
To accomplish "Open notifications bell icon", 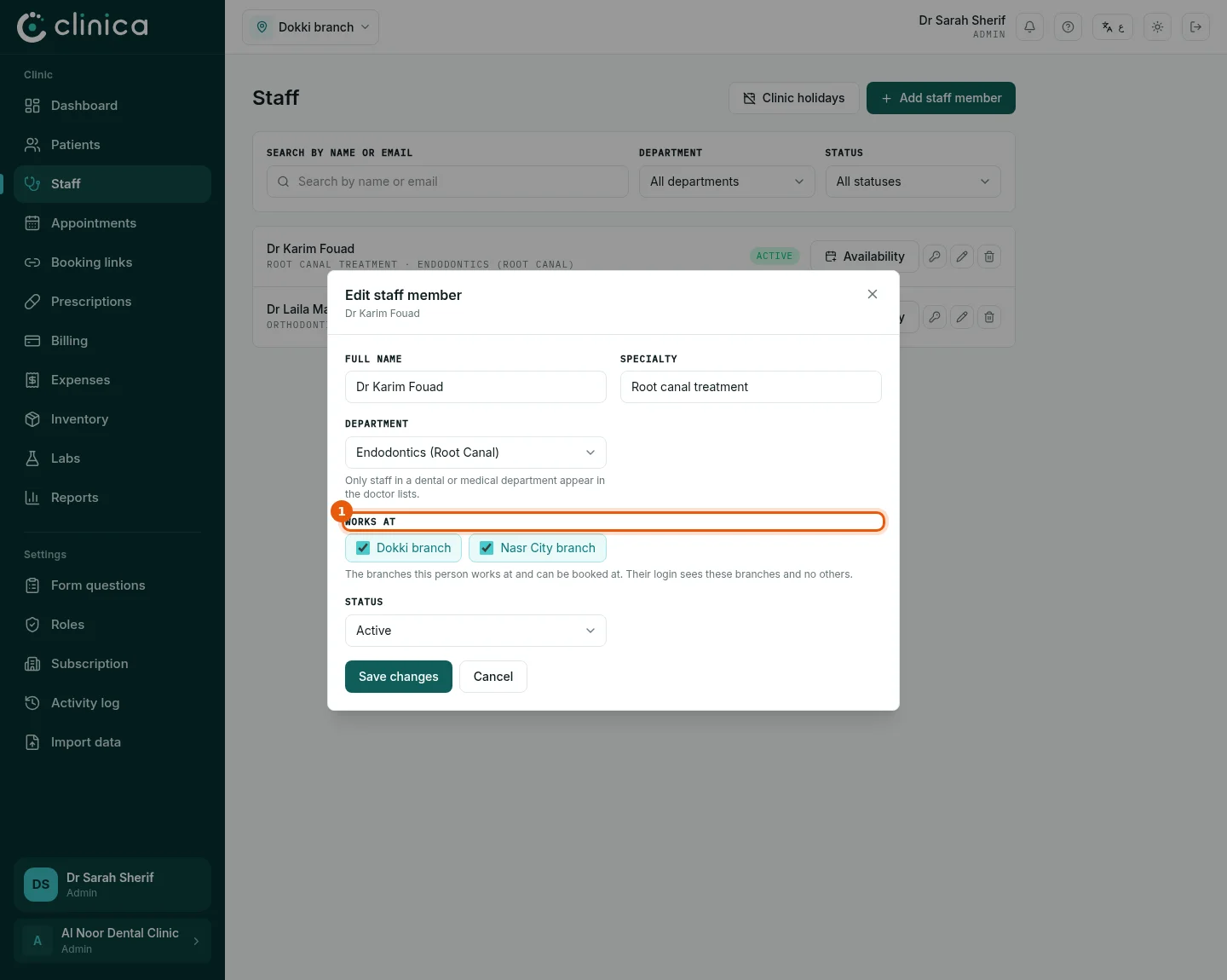I will (x=1029, y=27).
